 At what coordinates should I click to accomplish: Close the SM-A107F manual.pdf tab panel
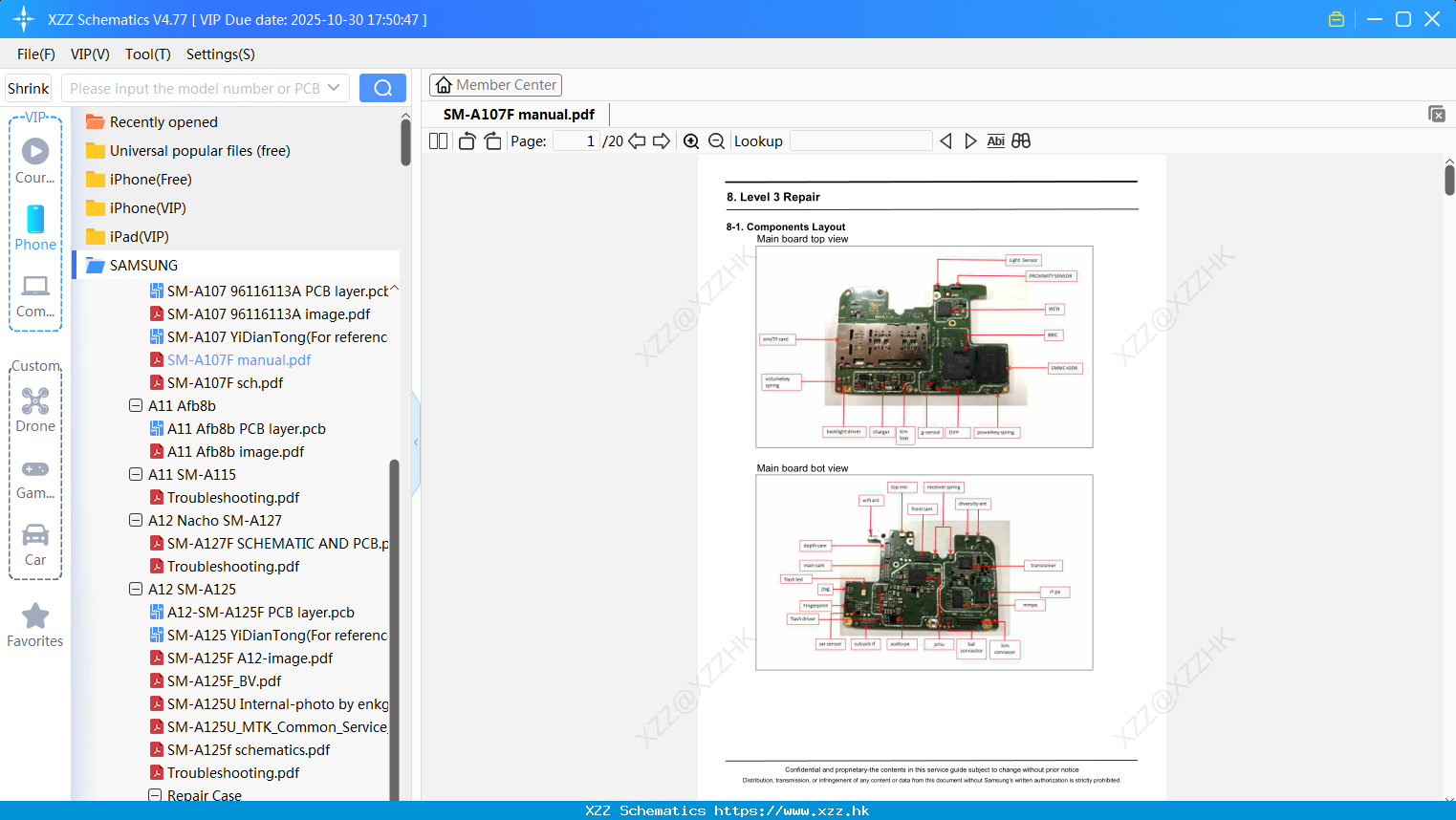[x=1436, y=114]
